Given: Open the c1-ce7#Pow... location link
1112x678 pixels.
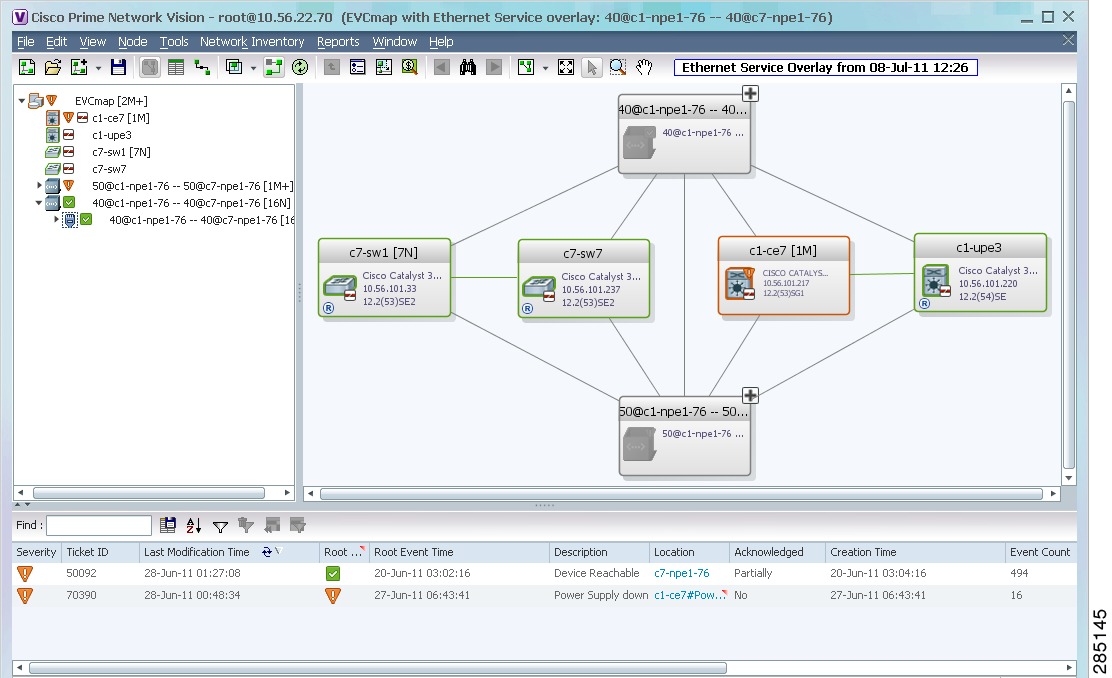Looking at the screenshot, I should [690, 595].
